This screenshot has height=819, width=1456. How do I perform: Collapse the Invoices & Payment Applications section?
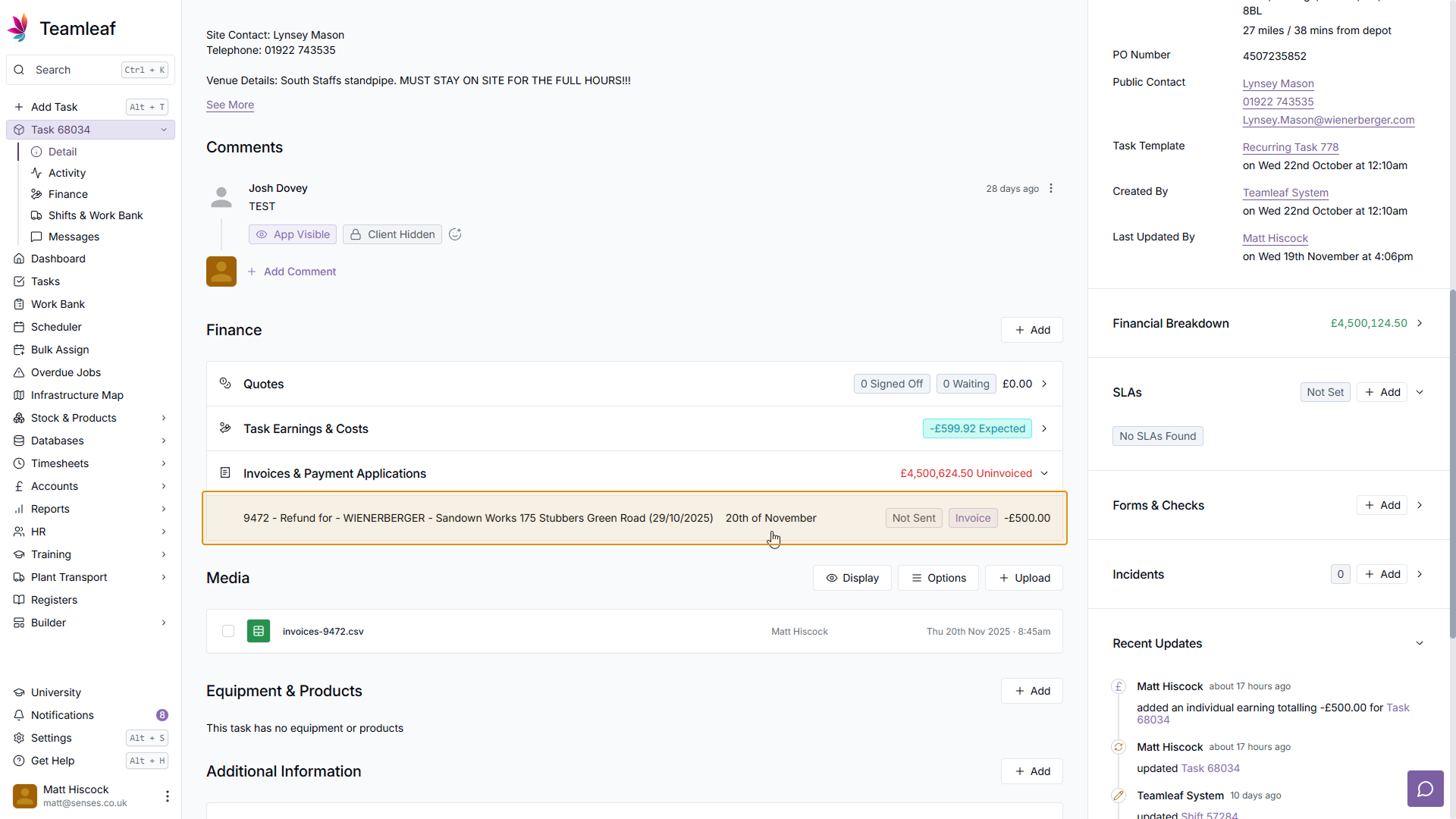pos(1044,473)
